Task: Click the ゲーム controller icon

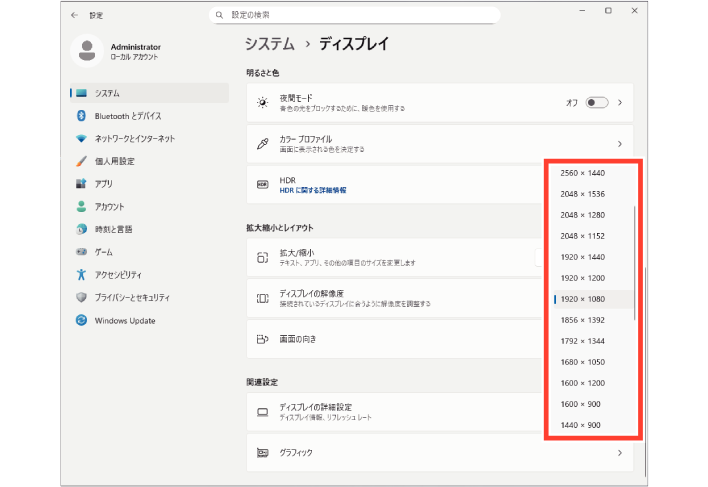Action: pyautogui.click(x=82, y=252)
